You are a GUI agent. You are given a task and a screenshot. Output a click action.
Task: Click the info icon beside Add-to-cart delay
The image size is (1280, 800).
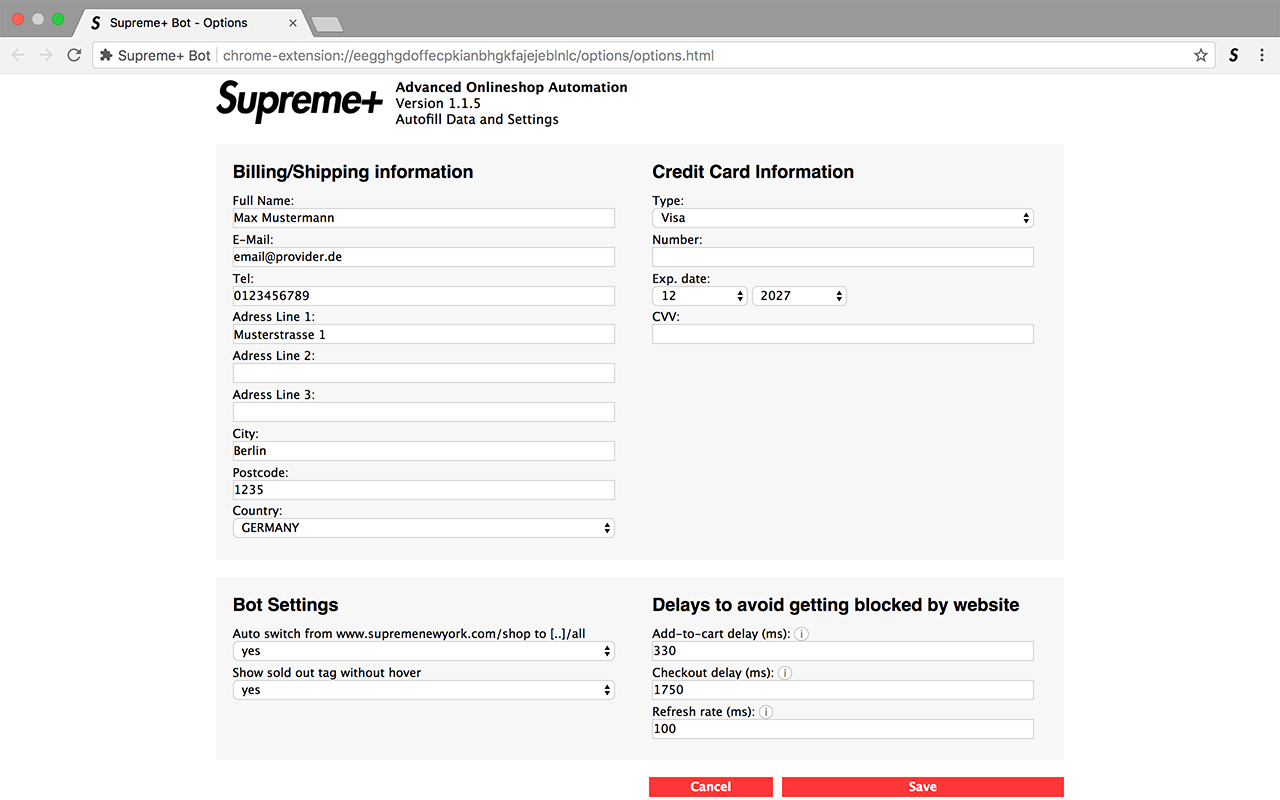[x=801, y=634]
